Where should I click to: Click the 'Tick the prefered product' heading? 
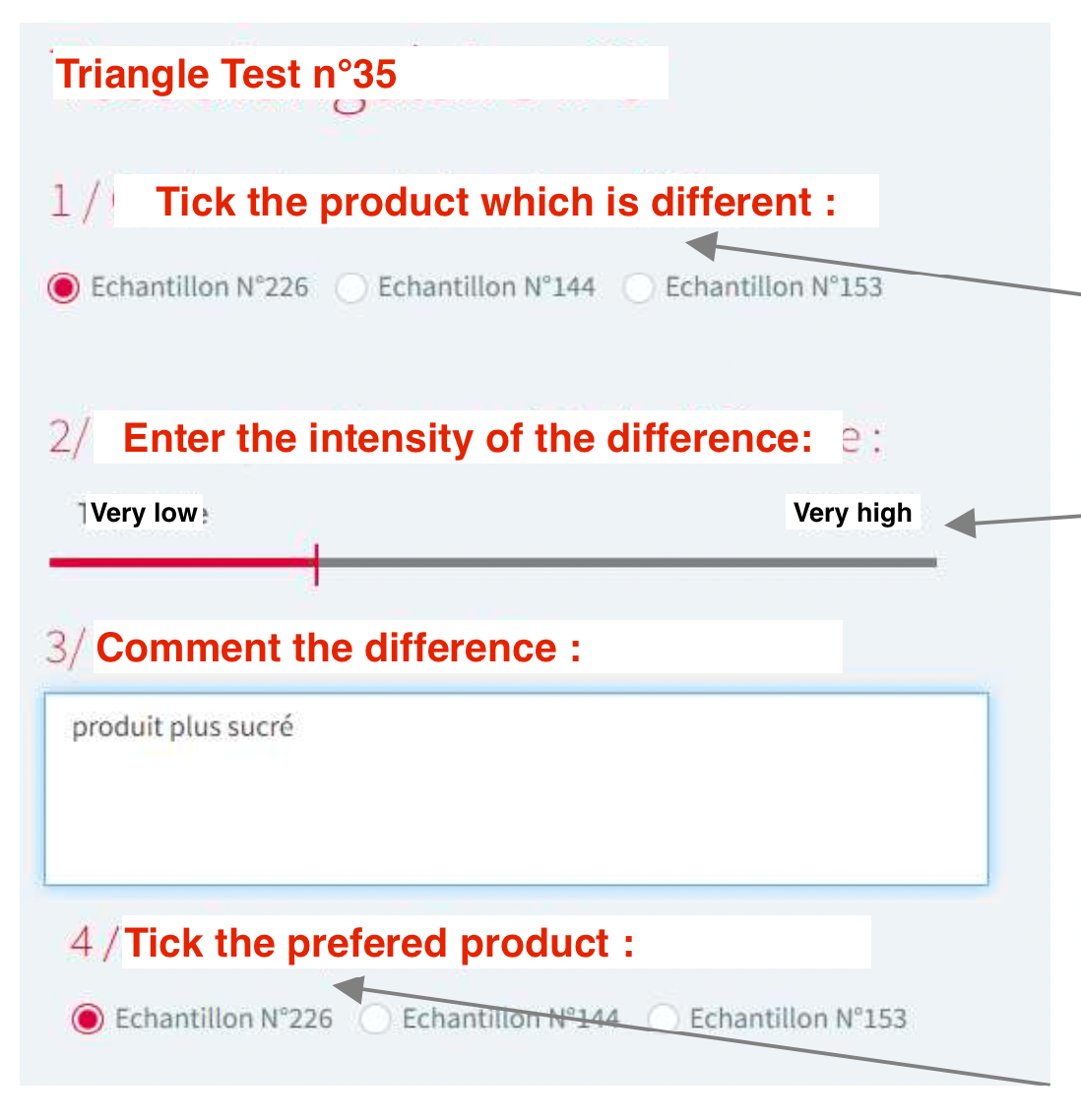(379, 943)
